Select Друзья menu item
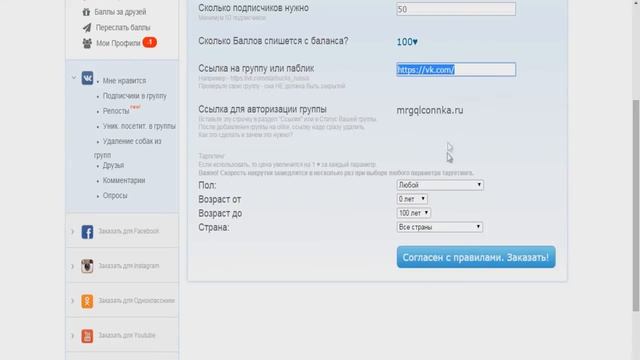Screen dimensions: 640x360 tap(113, 165)
